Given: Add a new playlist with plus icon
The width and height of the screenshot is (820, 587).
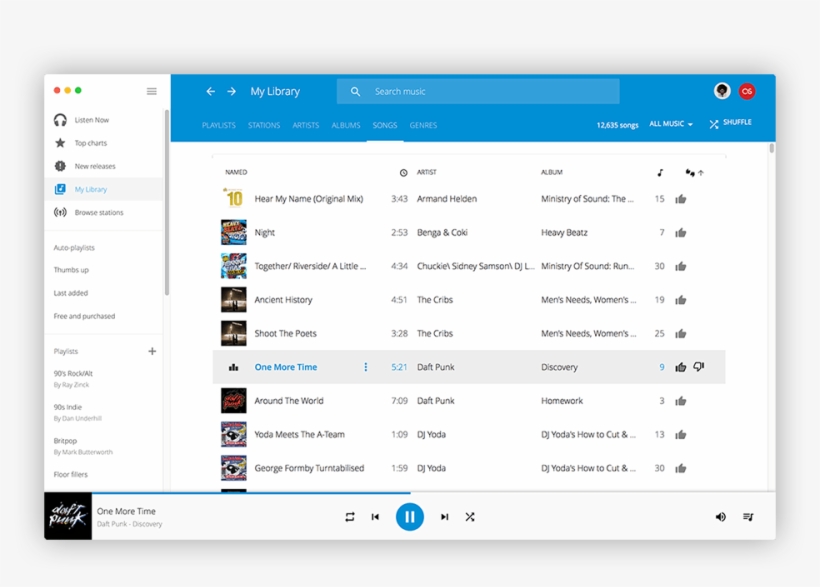Looking at the screenshot, I should pos(152,351).
